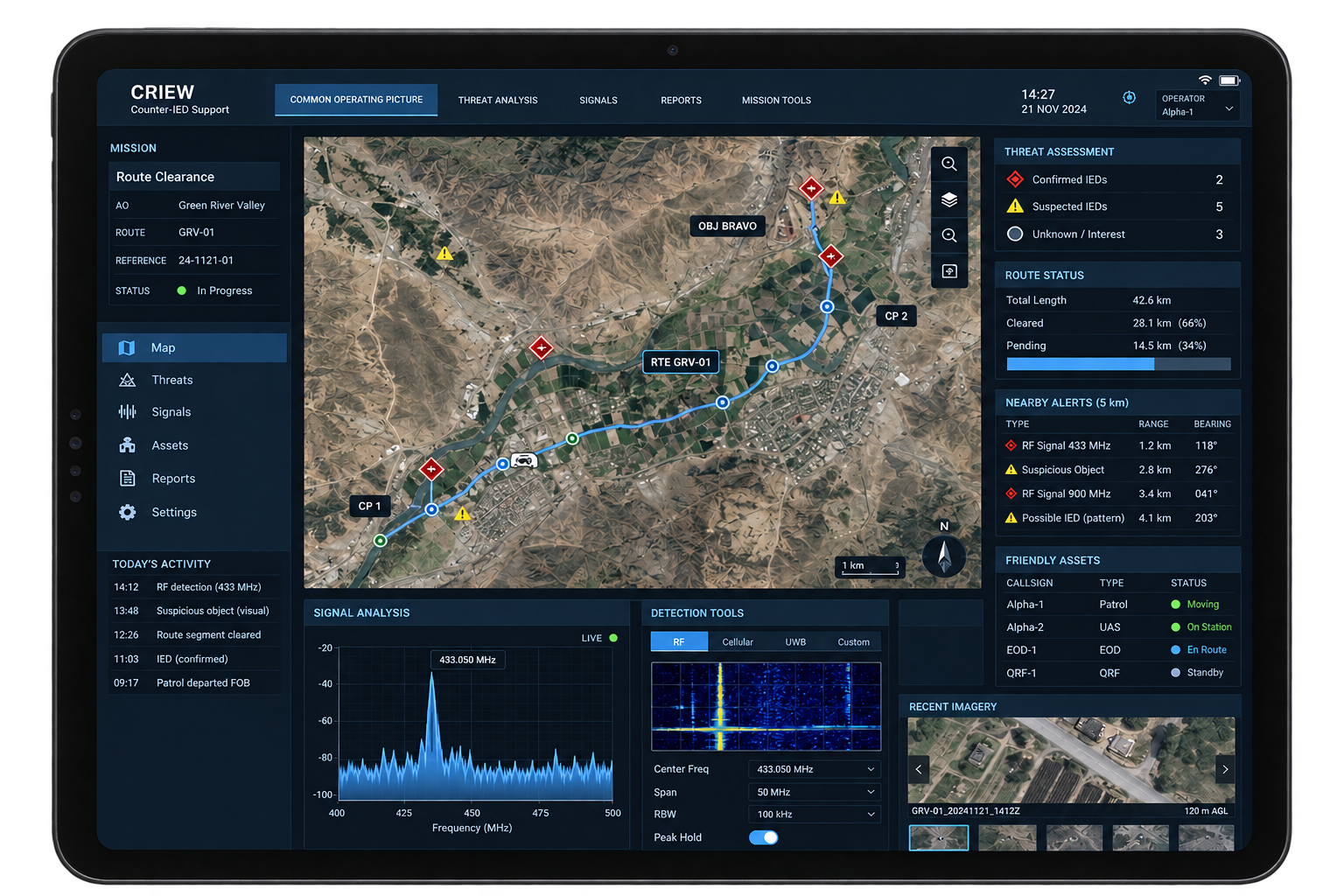This screenshot has height=896, width=1344.
Task: Click the map export icon
Action: [x=948, y=271]
